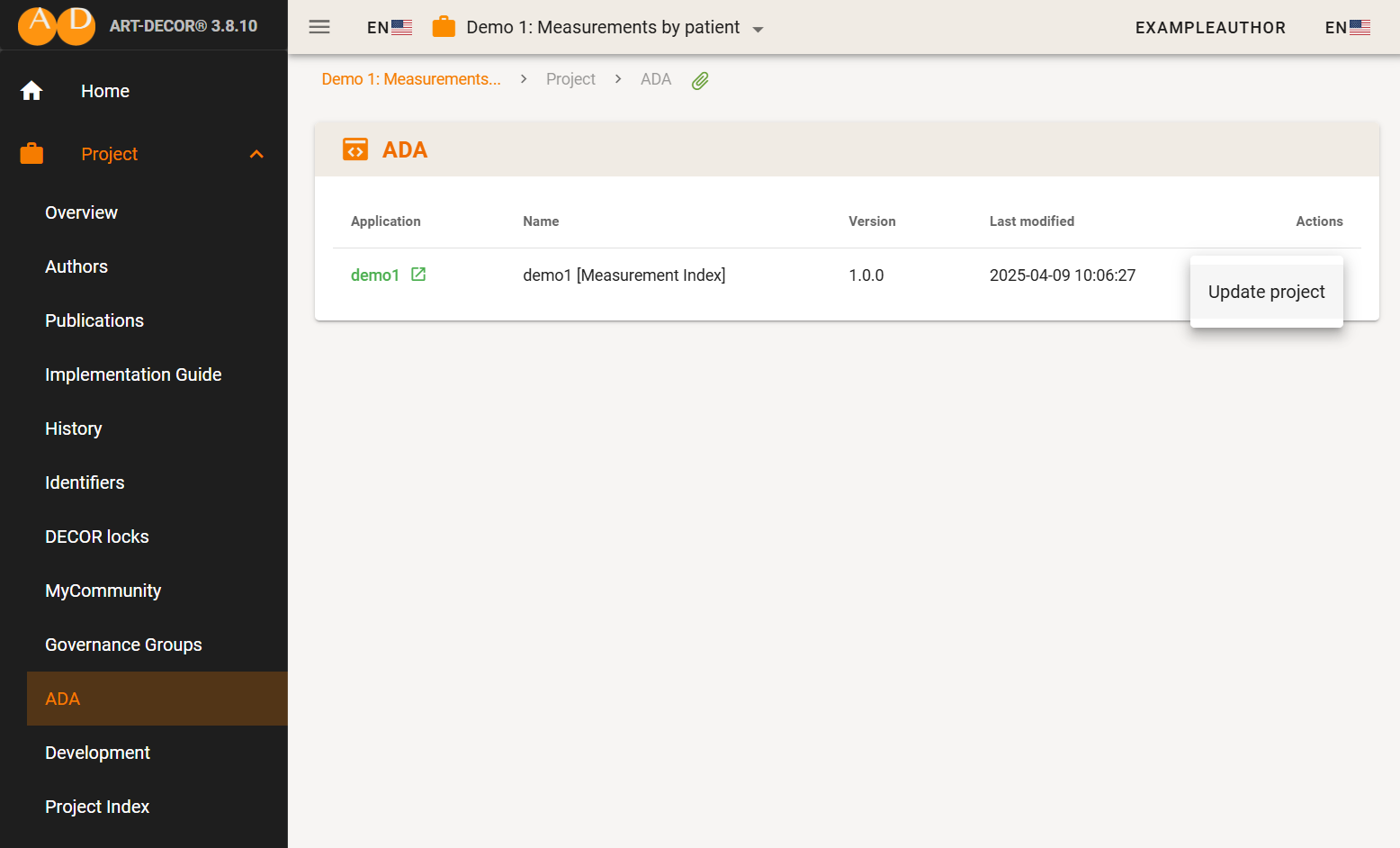
Task: Open the project selector dropdown arrow
Action: tap(758, 29)
